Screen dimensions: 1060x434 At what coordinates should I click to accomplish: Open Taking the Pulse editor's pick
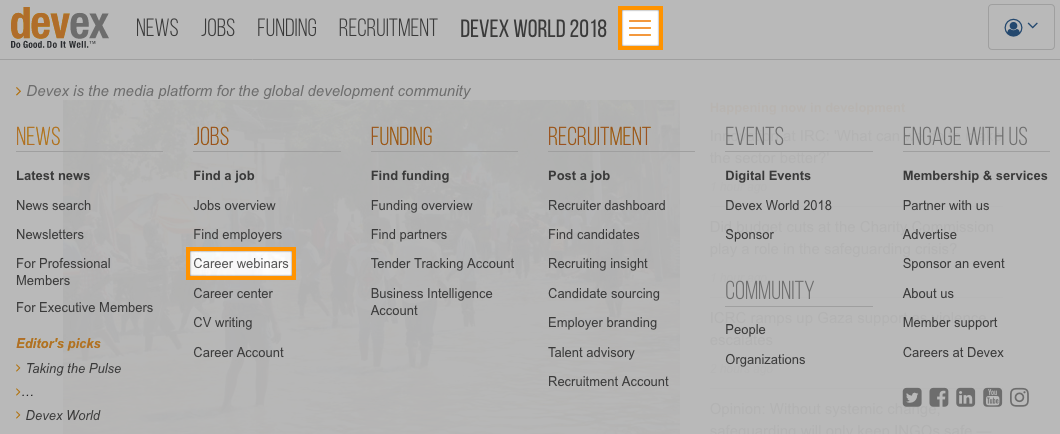point(73,368)
